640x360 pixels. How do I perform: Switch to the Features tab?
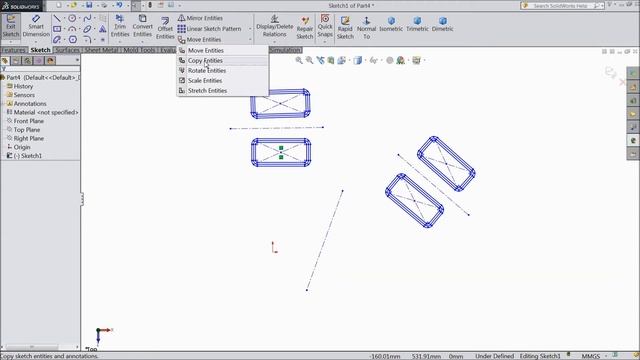click(13, 50)
